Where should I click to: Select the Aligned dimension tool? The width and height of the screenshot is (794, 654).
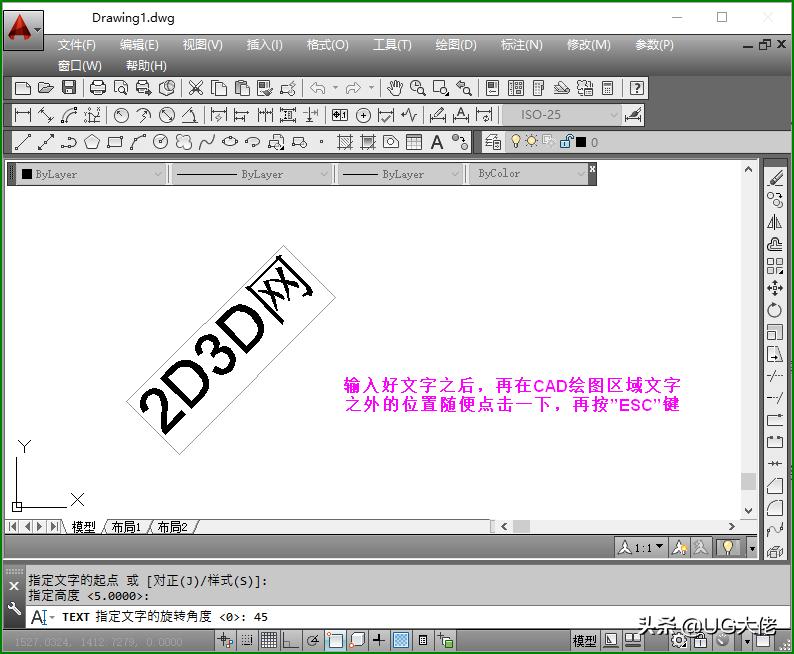46,115
